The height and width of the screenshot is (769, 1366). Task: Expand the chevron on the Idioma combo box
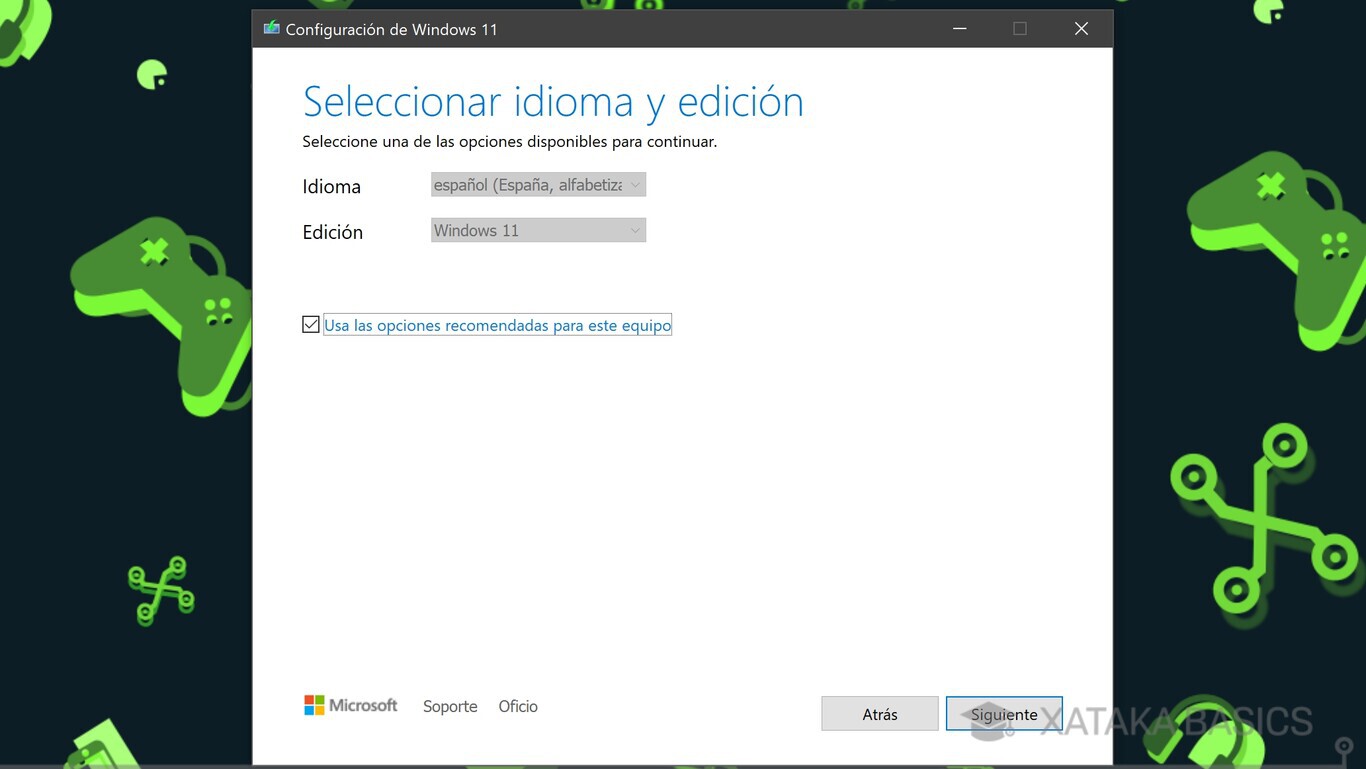click(635, 184)
